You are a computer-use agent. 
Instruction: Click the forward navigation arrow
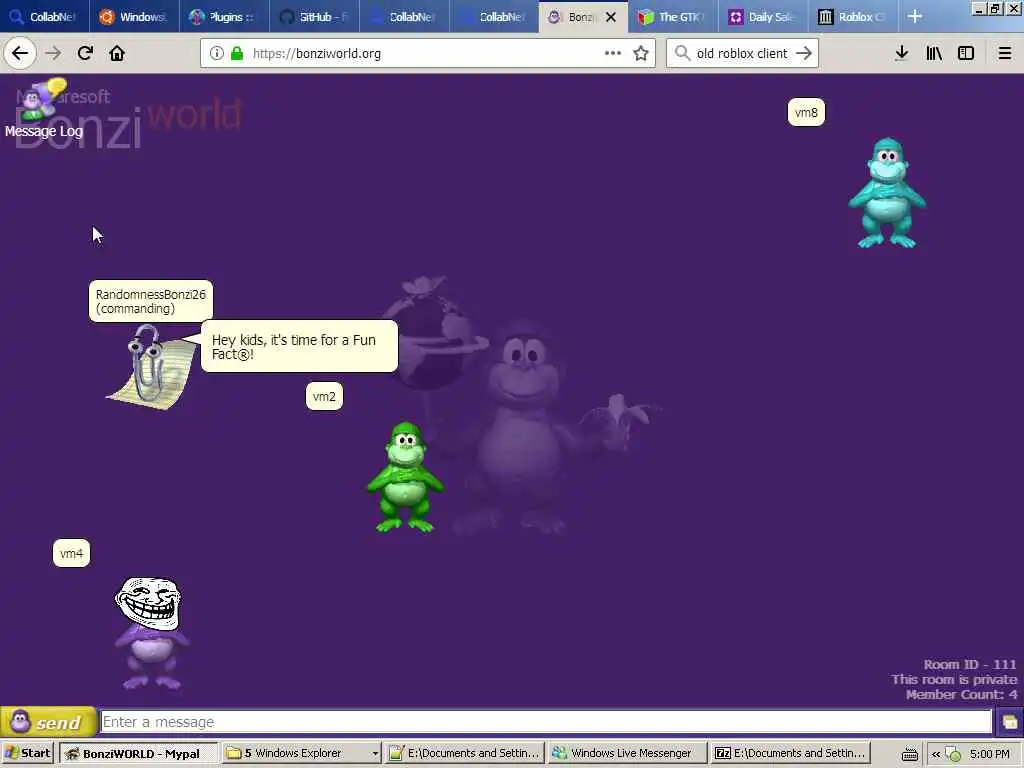[54, 53]
